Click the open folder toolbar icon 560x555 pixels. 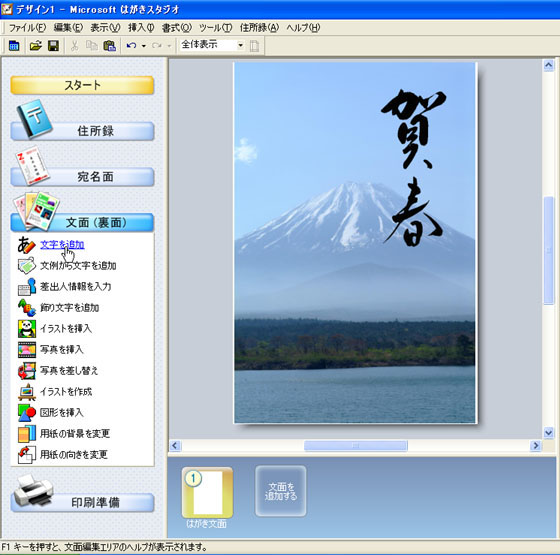click(x=35, y=46)
